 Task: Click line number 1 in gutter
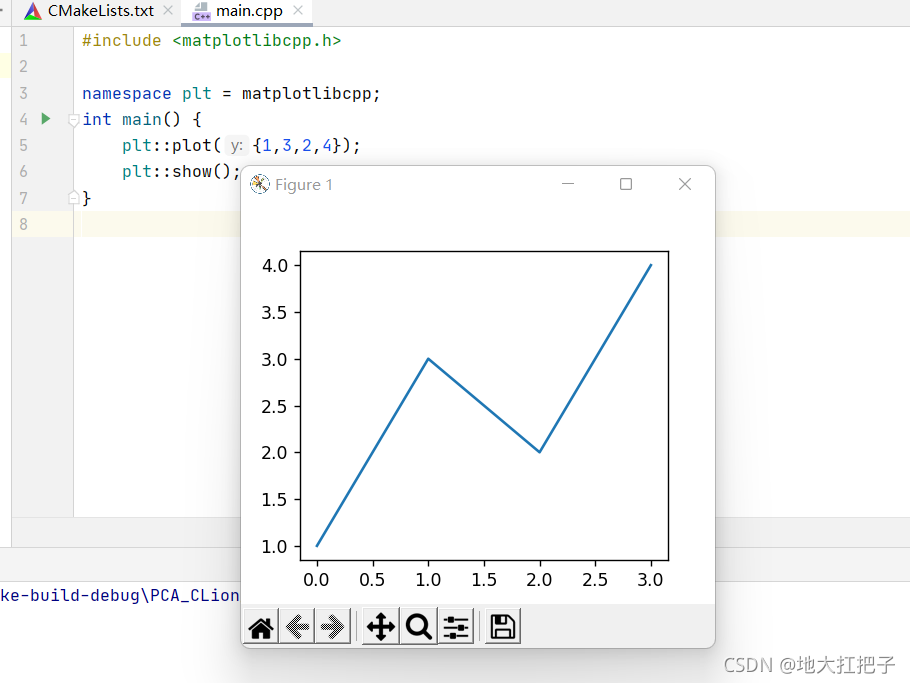23,41
